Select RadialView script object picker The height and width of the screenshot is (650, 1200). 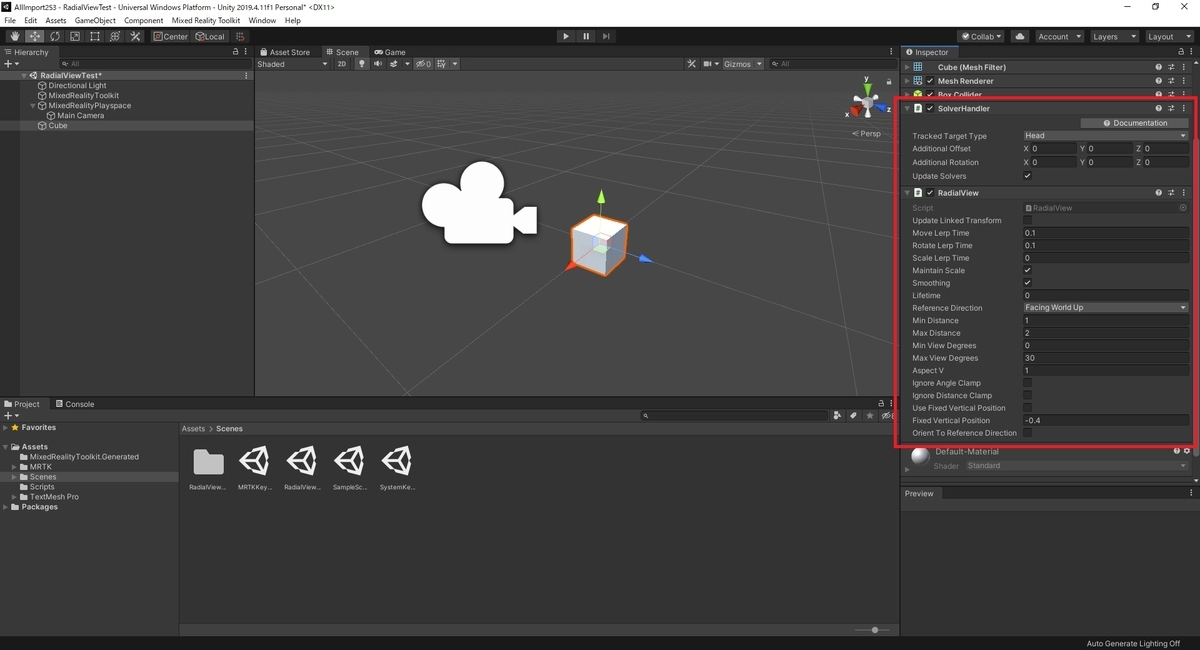click(1183, 208)
